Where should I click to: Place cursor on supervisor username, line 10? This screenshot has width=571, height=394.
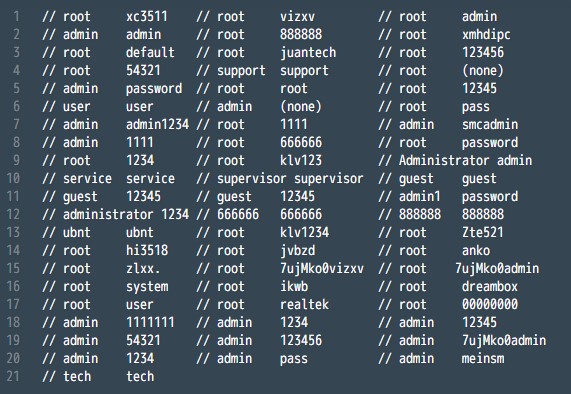(252, 179)
